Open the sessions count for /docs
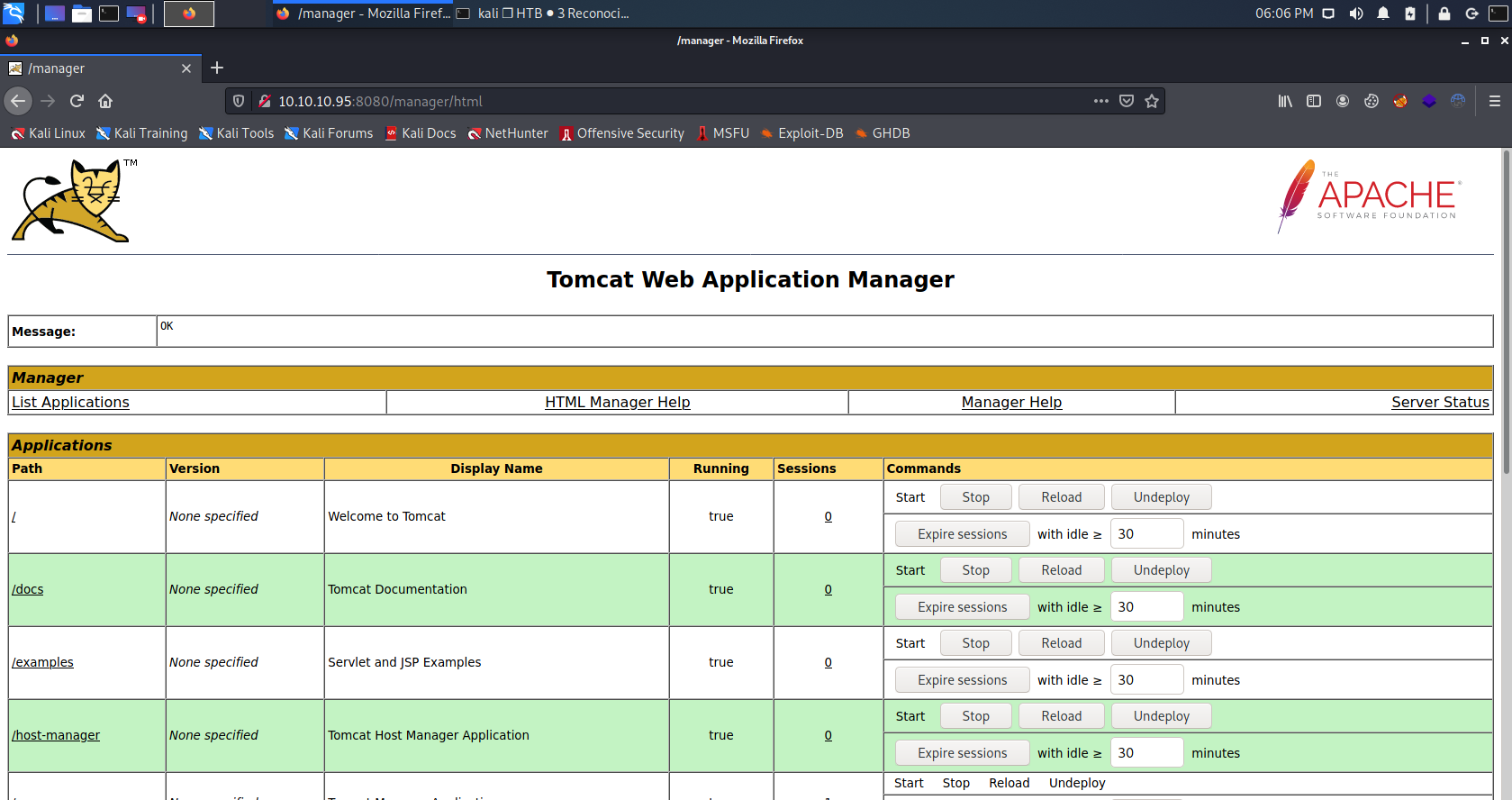Viewport: 1512px width, 800px height. pyautogui.click(x=828, y=589)
